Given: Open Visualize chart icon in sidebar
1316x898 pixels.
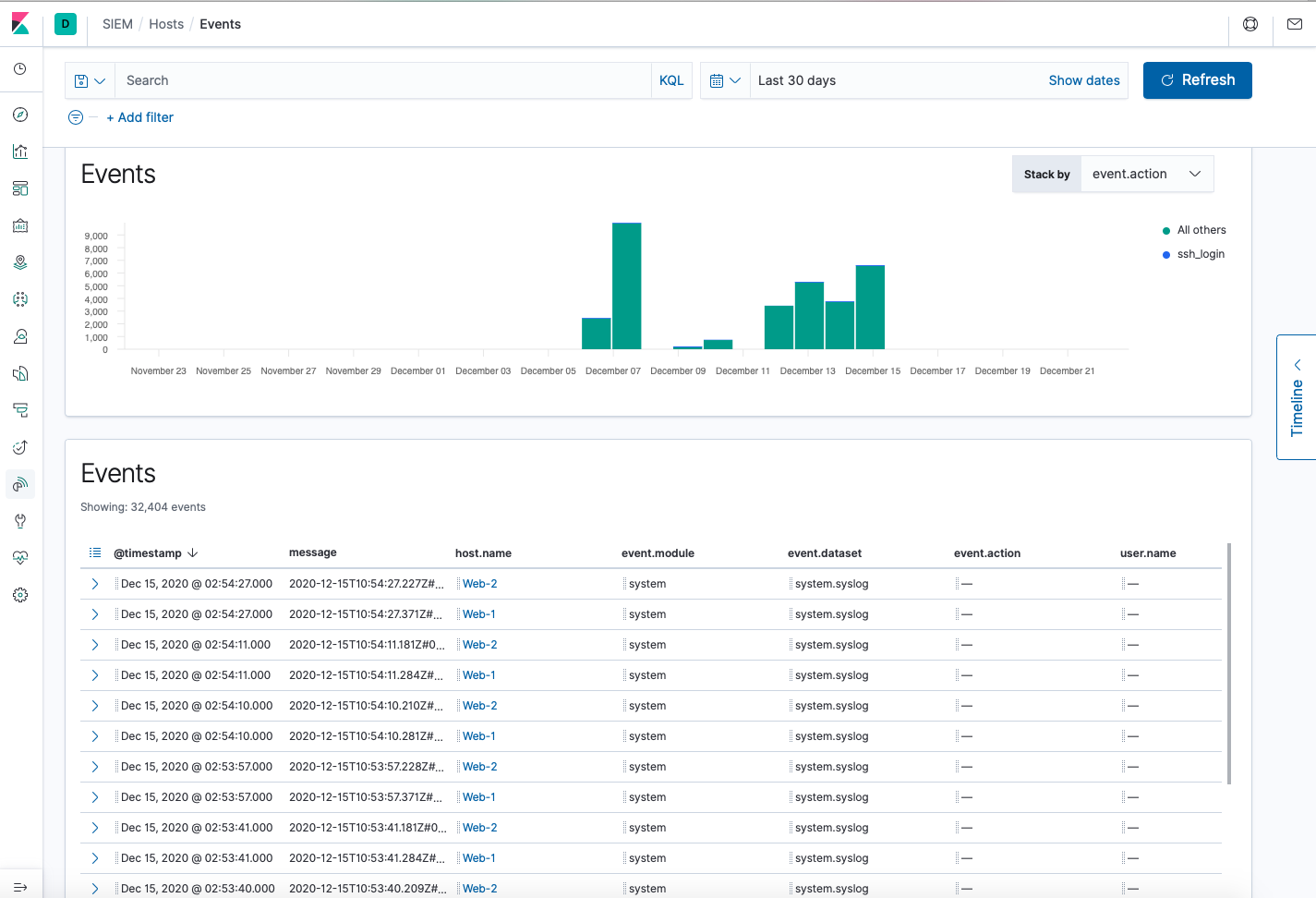Looking at the screenshot, I should (20, 152).
